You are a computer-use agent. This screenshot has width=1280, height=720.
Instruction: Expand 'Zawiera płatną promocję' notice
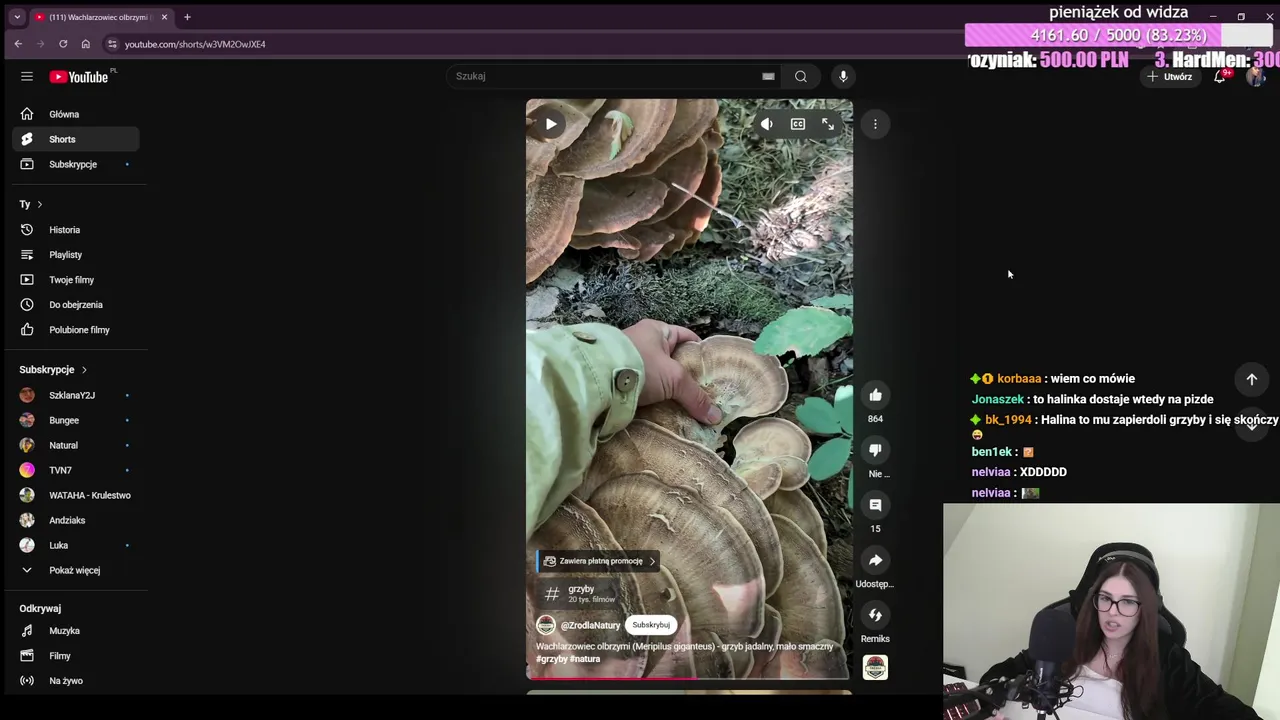coord(598,561)
